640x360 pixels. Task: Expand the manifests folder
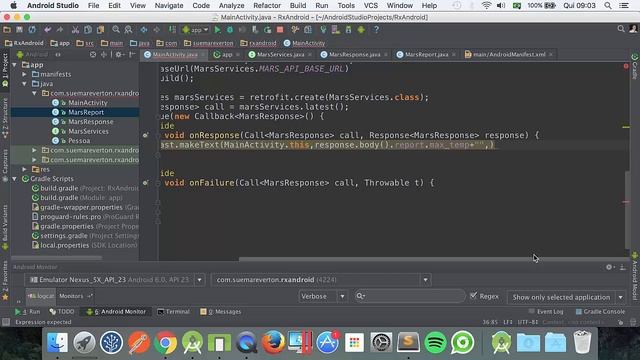(24, 74)
